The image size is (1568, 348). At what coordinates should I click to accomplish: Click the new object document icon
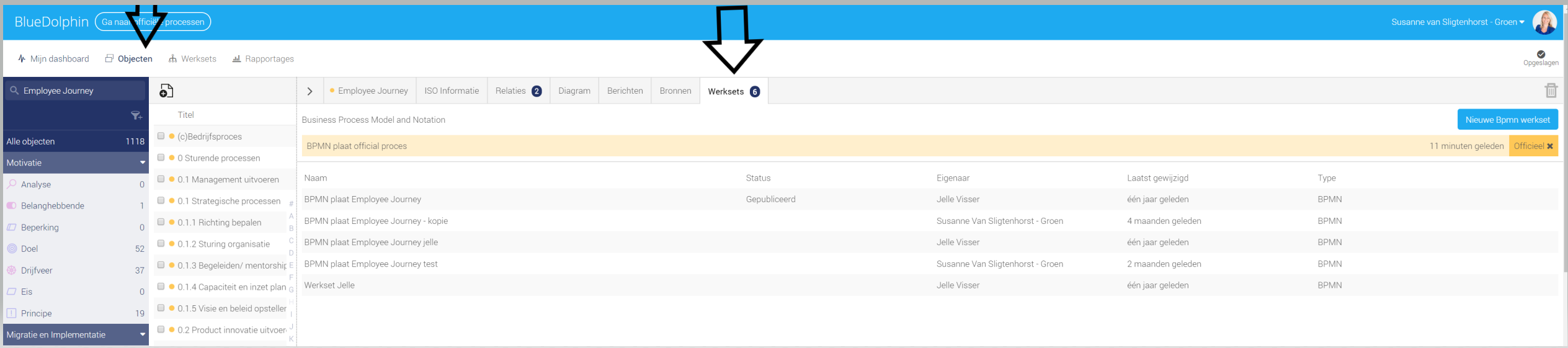[166, 91]
